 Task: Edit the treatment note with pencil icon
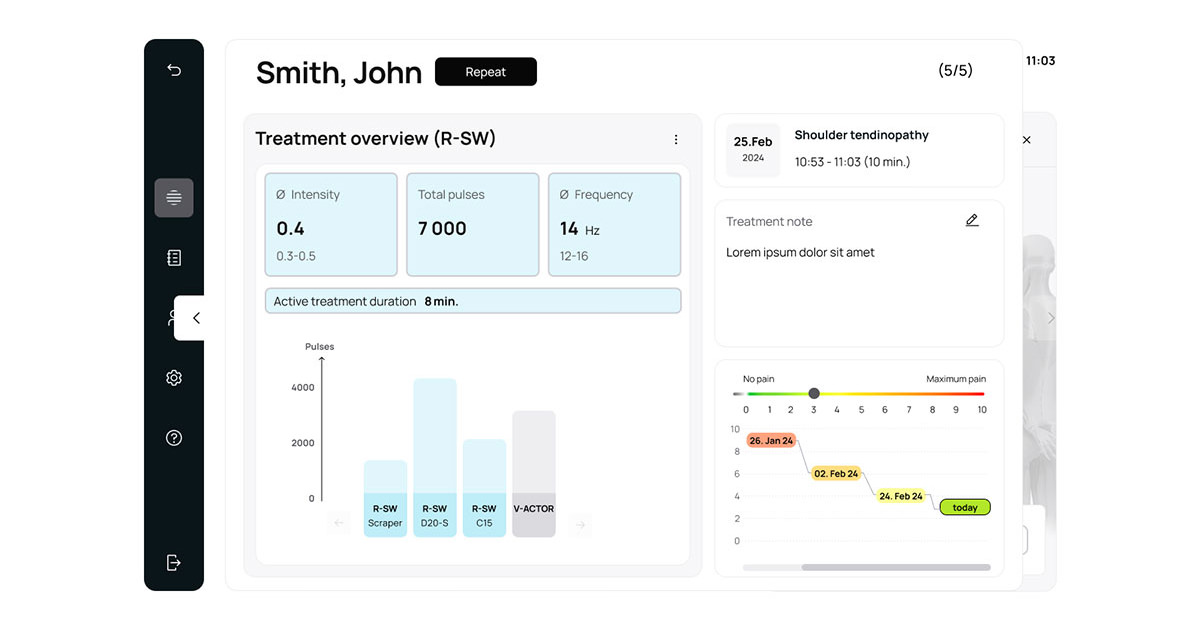click(x=972, y=220)
